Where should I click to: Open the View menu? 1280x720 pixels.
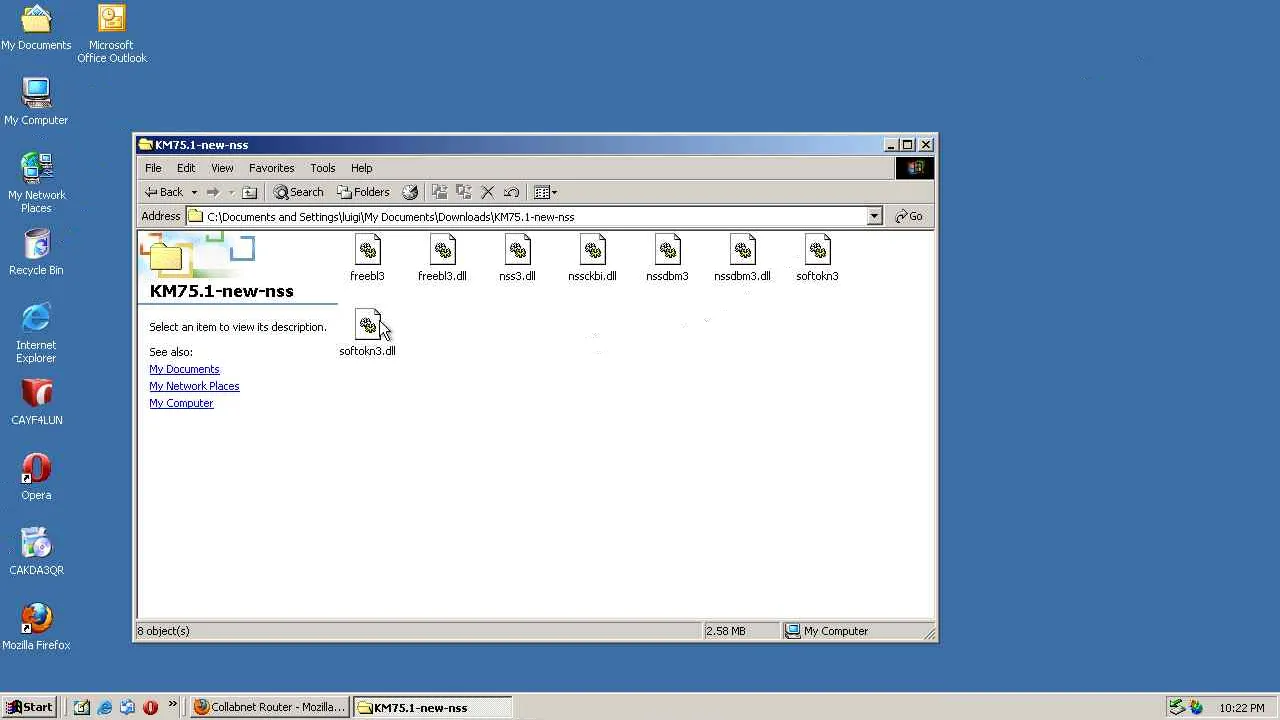pyautogui.click(x=222, y=168)
